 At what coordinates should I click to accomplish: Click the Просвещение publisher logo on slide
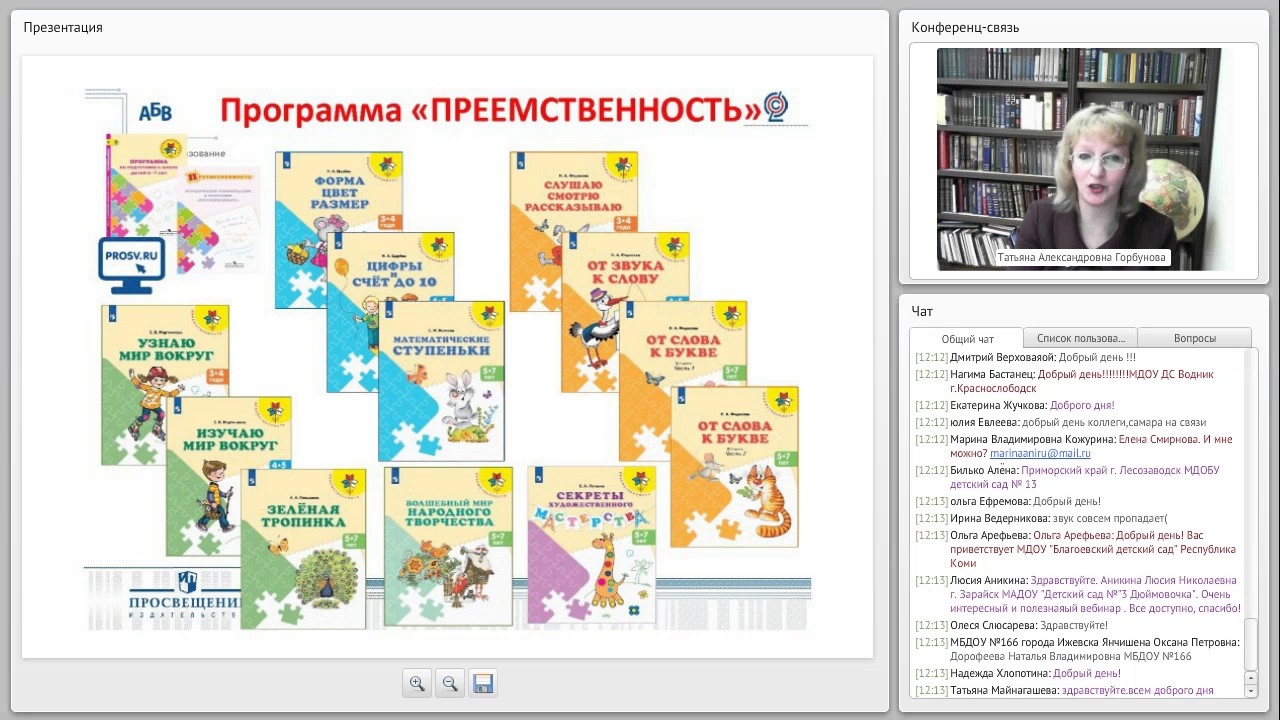(186, 595)
